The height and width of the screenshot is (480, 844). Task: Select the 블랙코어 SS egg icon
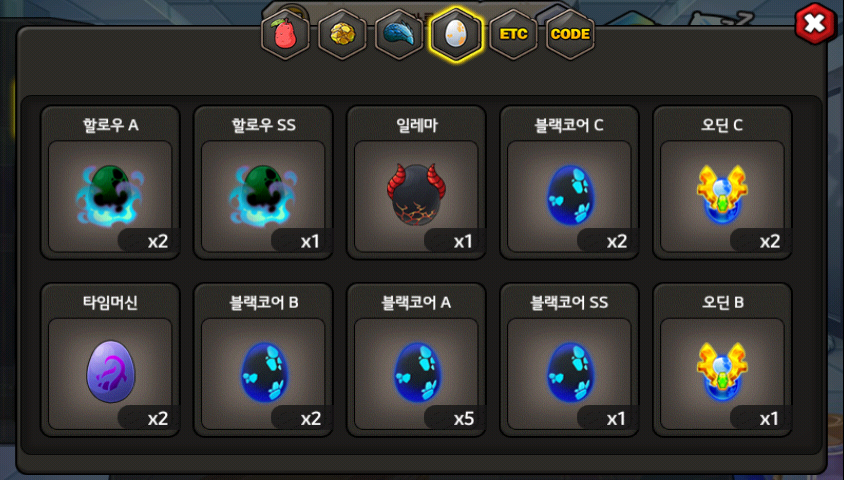coord(569,372)
